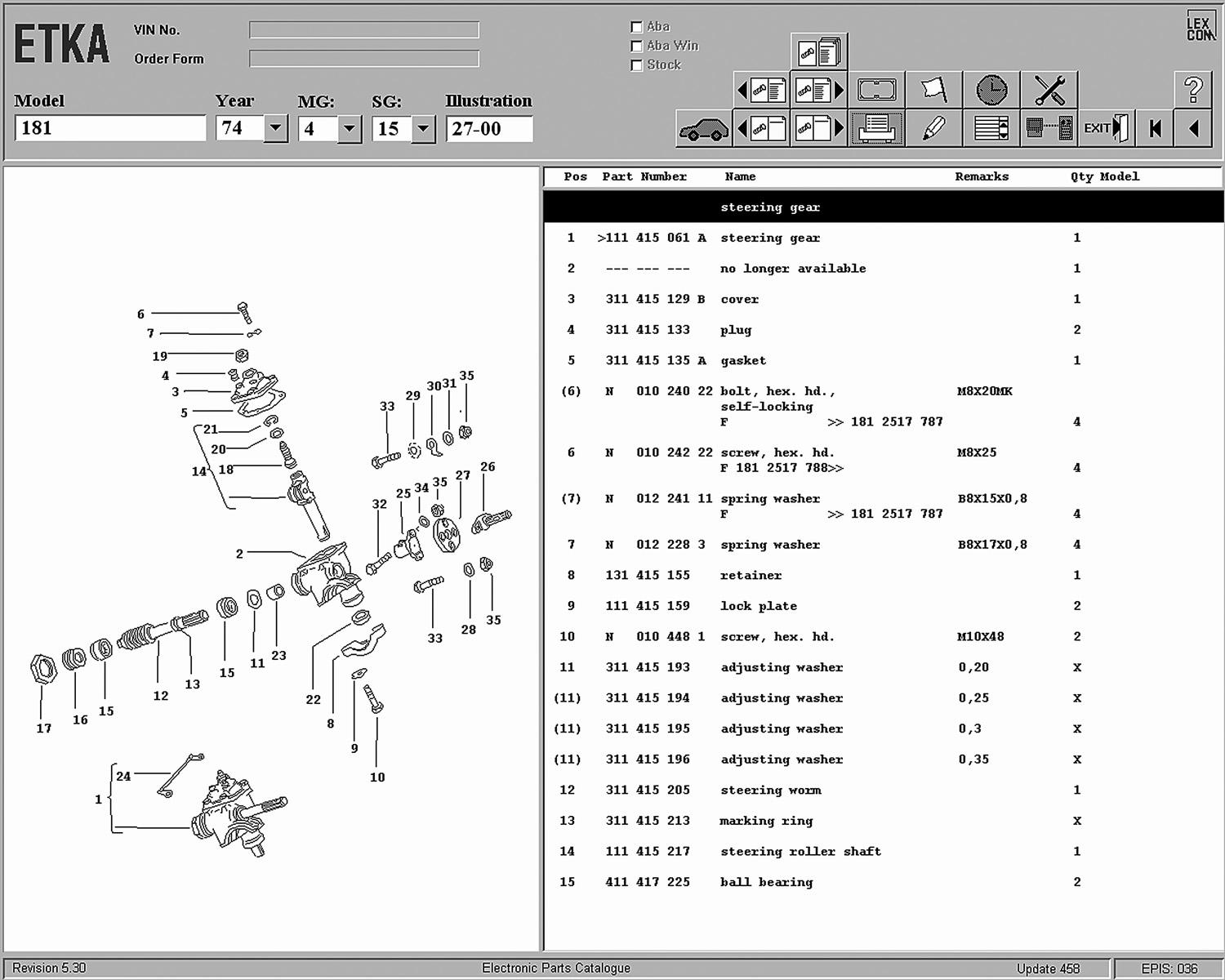Select the pencil icon

[x=933, y=129]
